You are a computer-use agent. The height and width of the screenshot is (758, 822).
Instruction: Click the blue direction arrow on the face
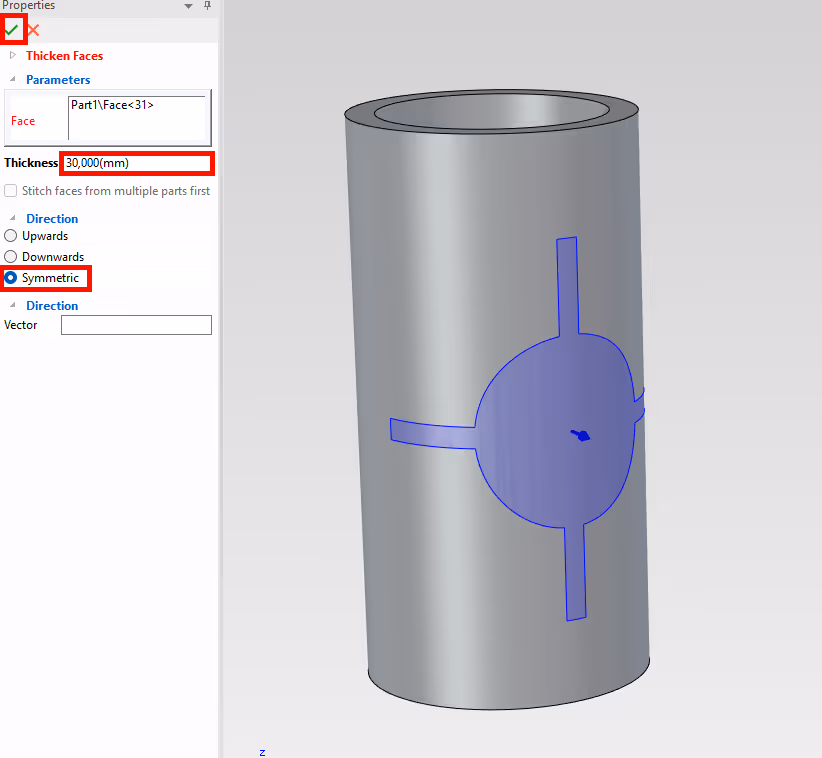[580, 435]
